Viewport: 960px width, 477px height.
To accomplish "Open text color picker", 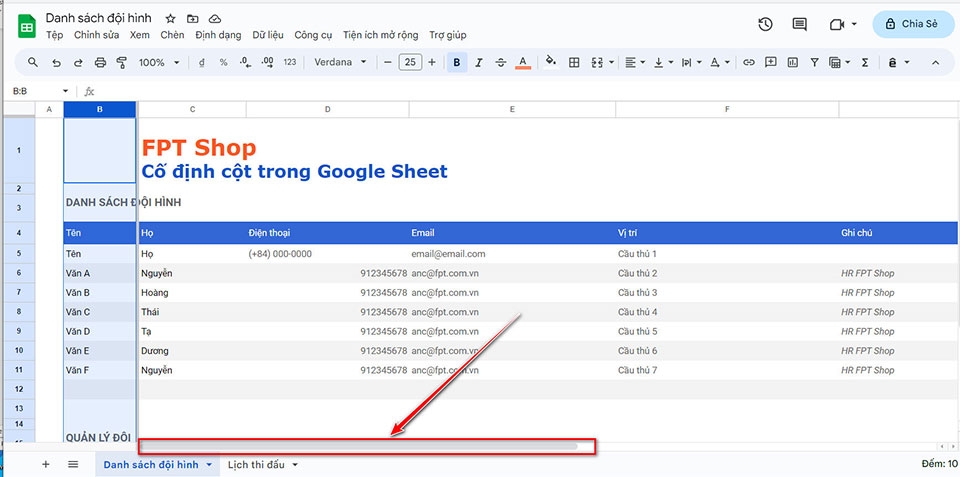I will tap(523, 62).
